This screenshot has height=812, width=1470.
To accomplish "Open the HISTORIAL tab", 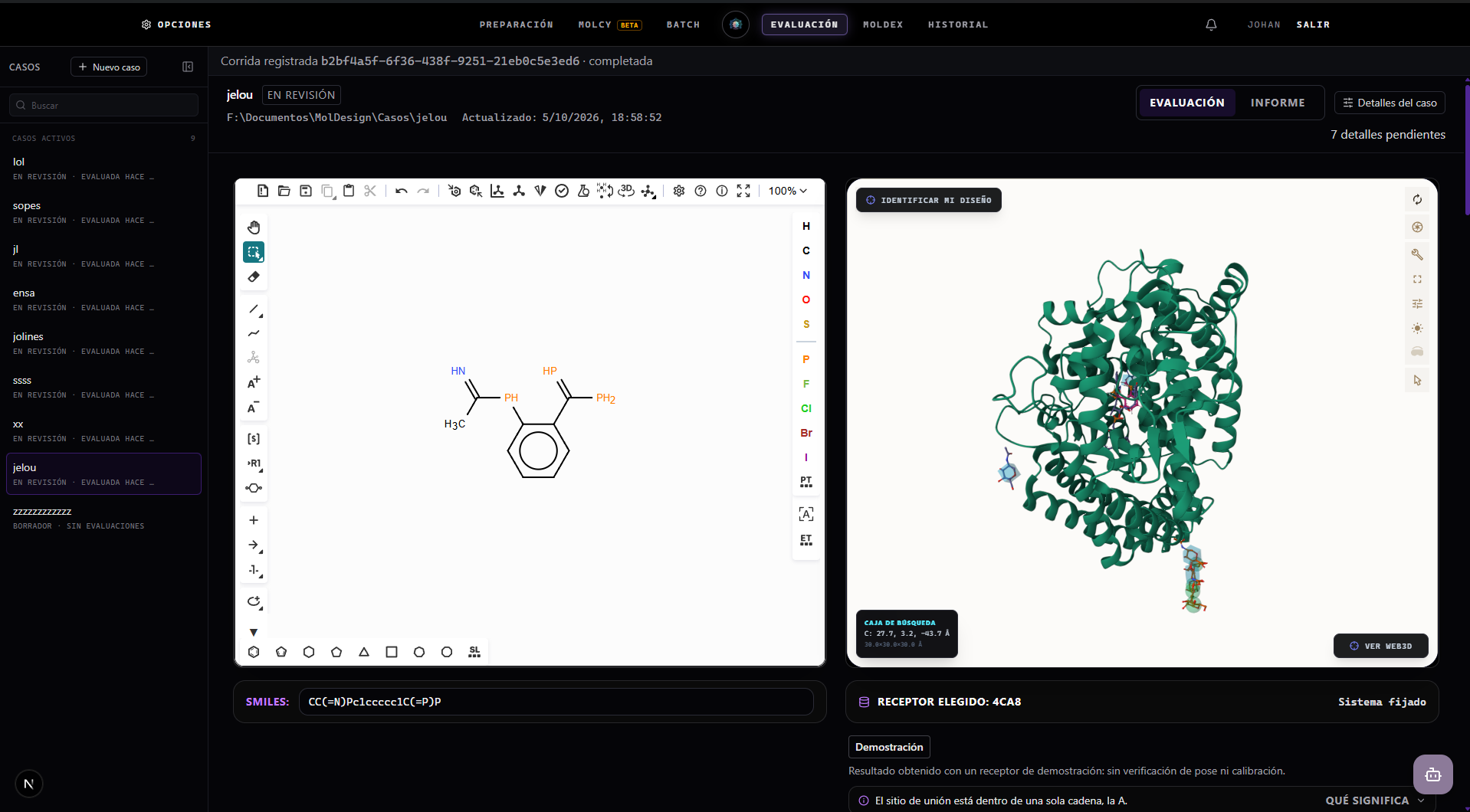I will tap(958, 25).
